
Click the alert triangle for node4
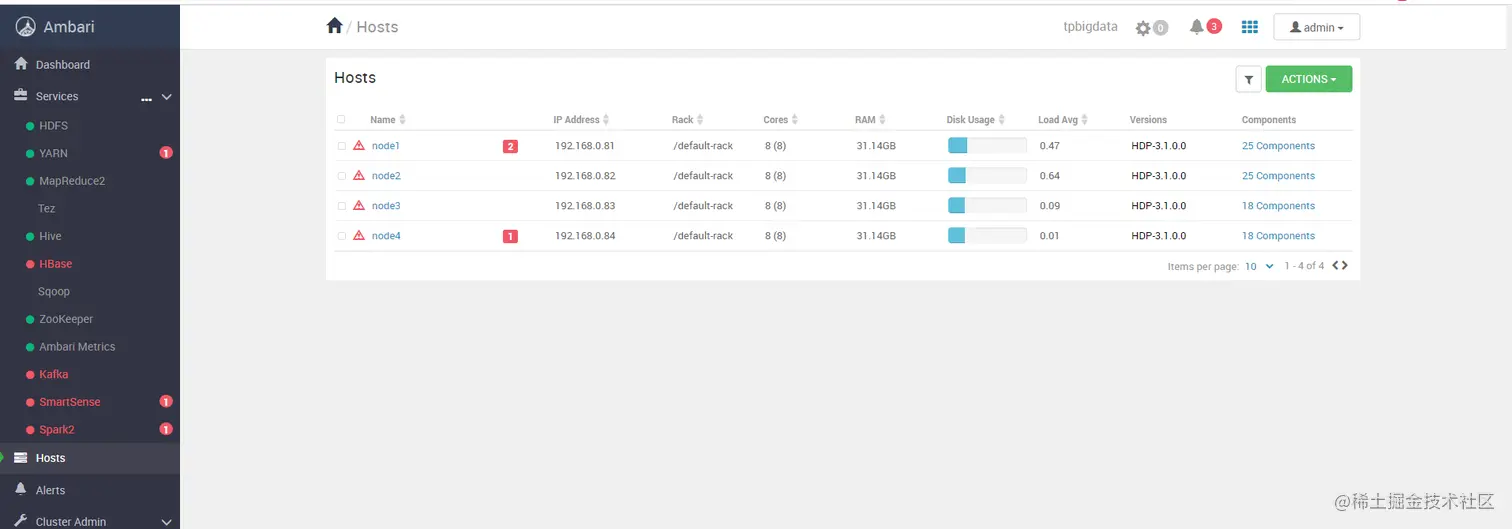(x=359, y=235)
